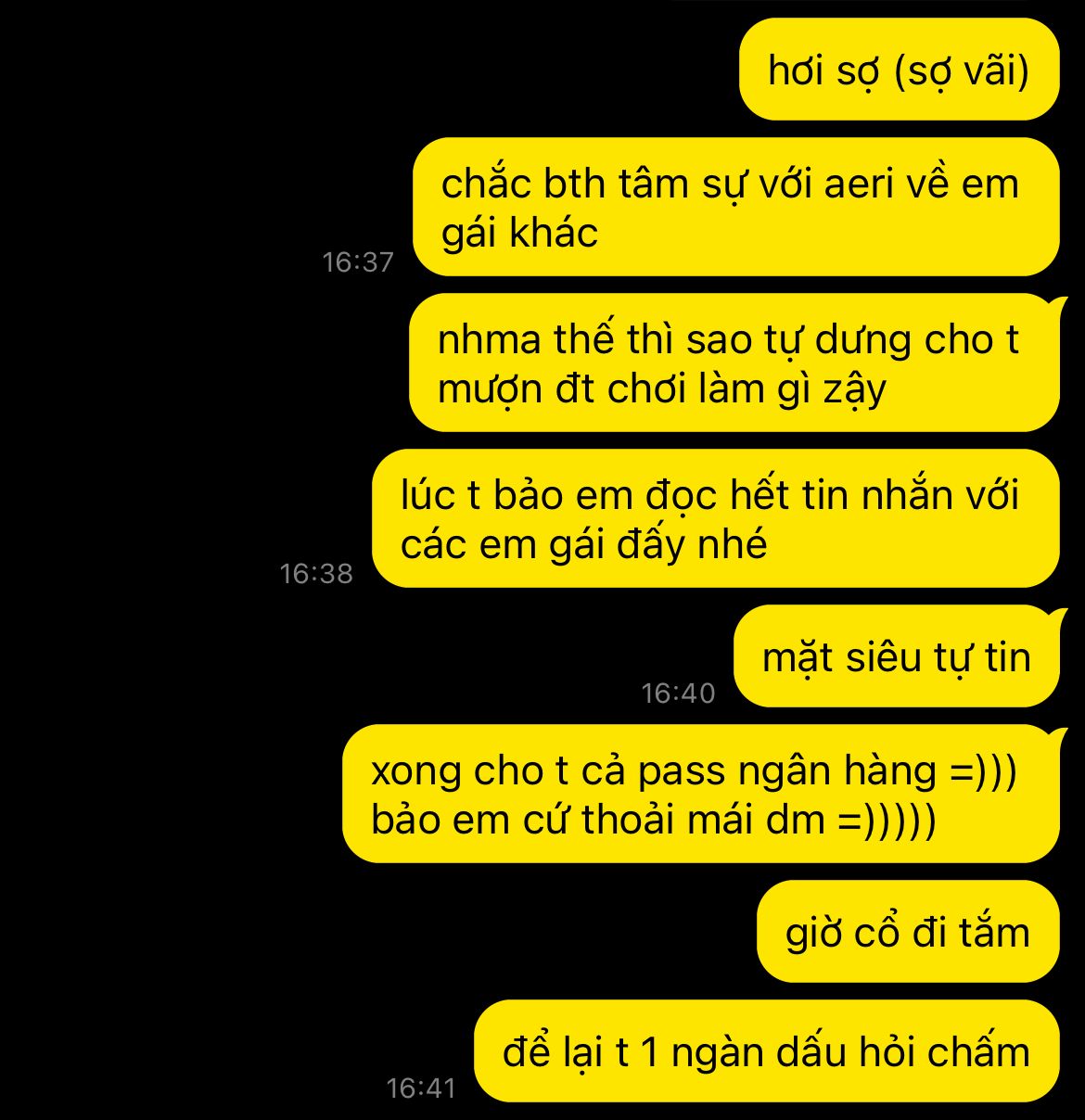Tap the "để lại t 1 ngàn dấu hỏi chấm" bubble
1085x1120 pixels.
766,1050
